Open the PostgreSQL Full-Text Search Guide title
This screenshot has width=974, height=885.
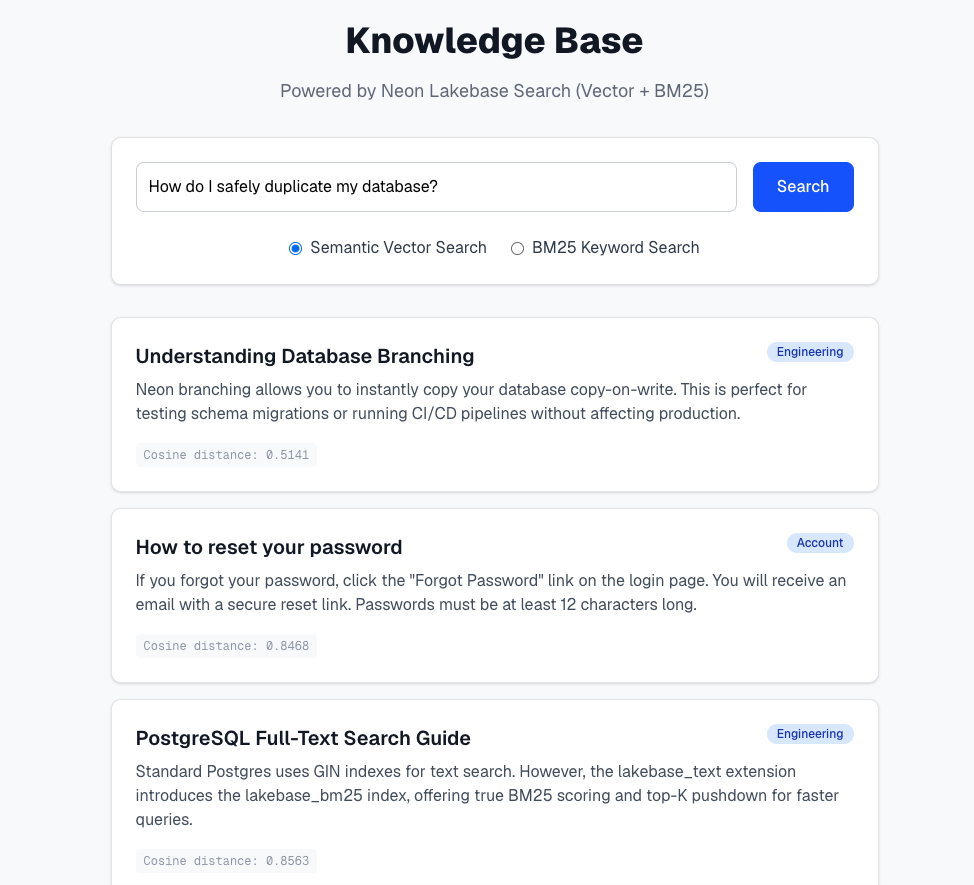click(x=303, y=738)
